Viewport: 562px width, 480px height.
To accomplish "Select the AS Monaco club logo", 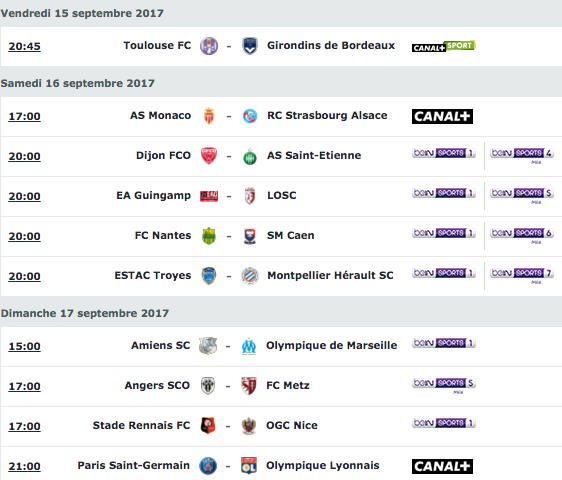I will [209, 116].
